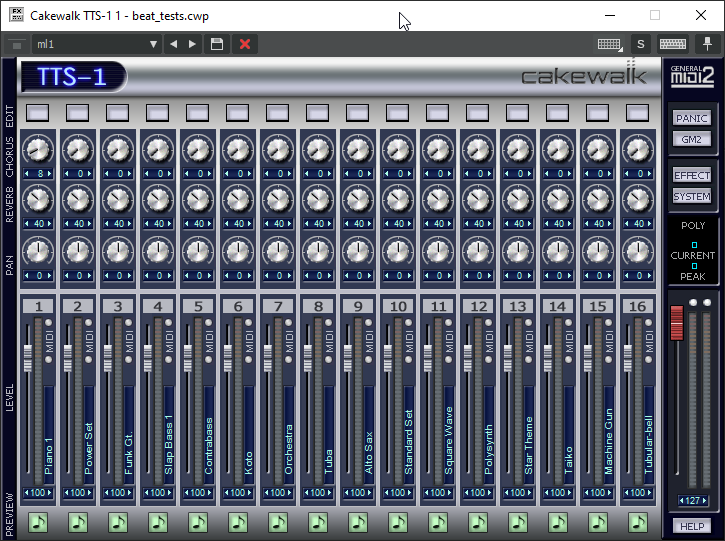Pin the plugin window open
Screen dimensions: 725x541
click(x=708, y=44)
